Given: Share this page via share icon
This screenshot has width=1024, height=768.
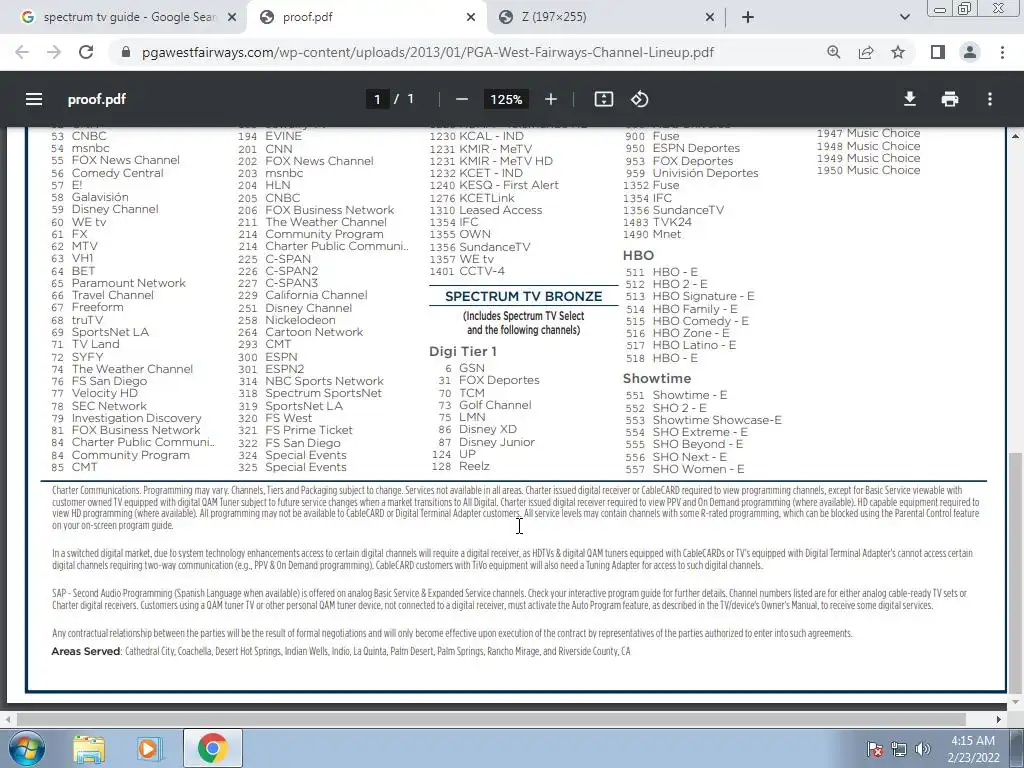Looking at the screenshot, I should click(x=866, y=52).
